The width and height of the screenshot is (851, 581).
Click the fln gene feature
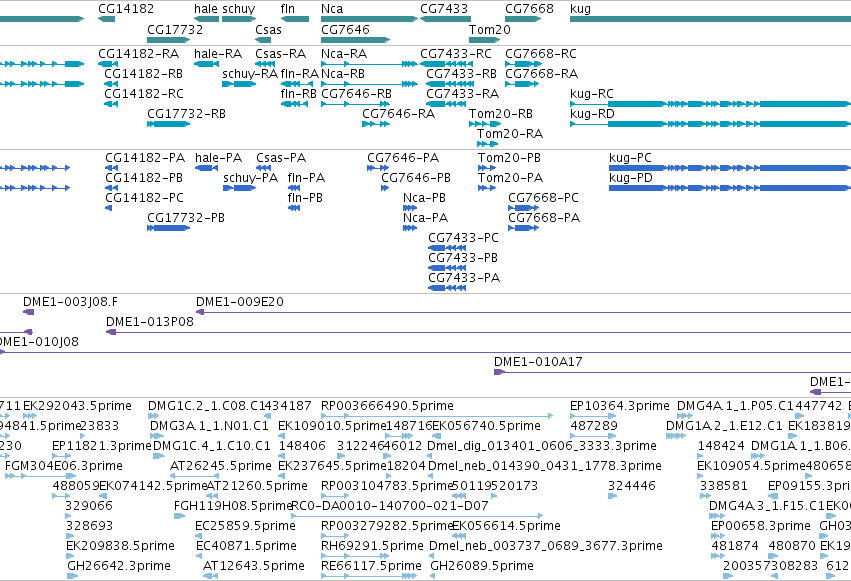pyautogui.click(x=295, y=19)
